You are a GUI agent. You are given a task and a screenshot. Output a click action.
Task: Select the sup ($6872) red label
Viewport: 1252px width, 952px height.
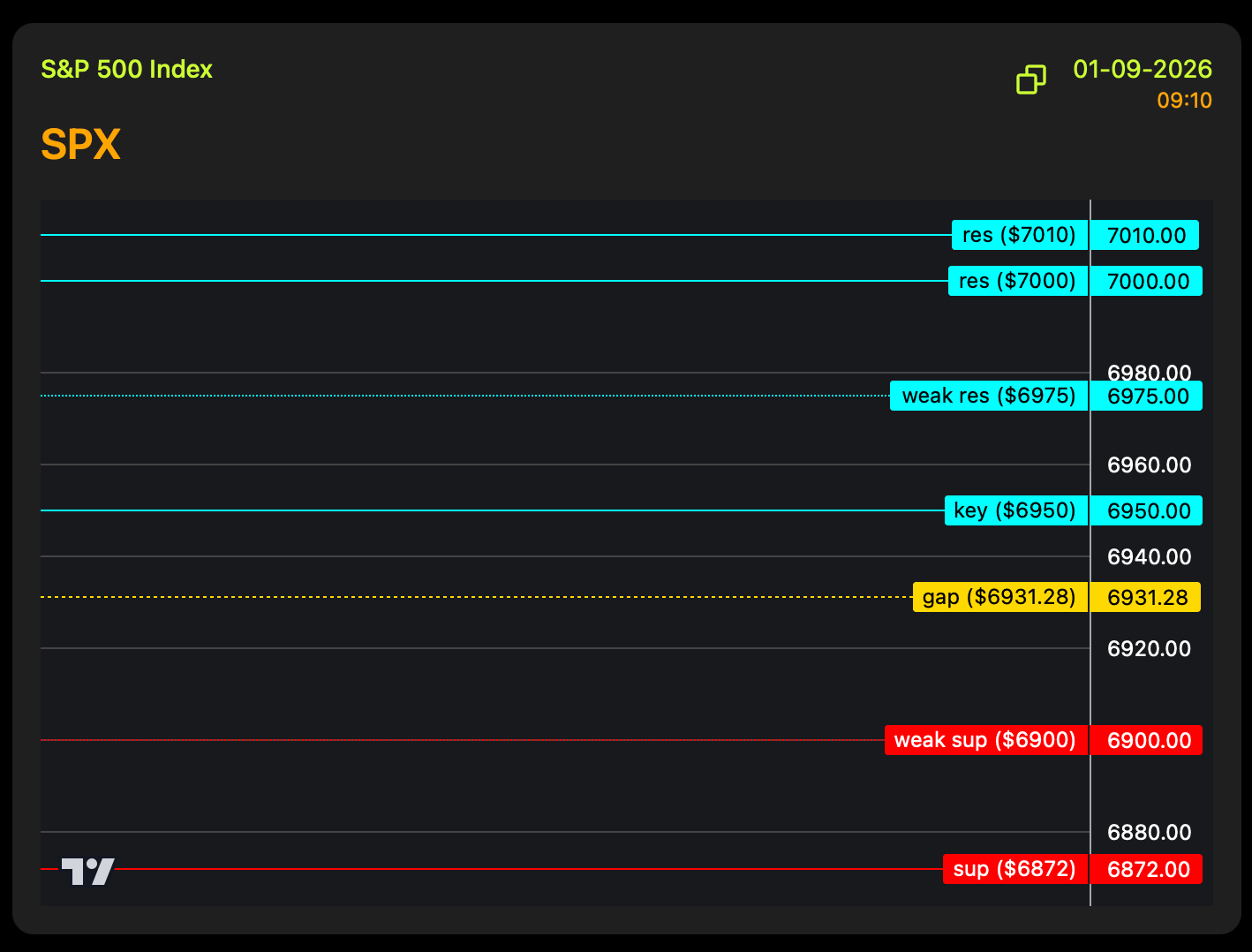click(1014, 869)
